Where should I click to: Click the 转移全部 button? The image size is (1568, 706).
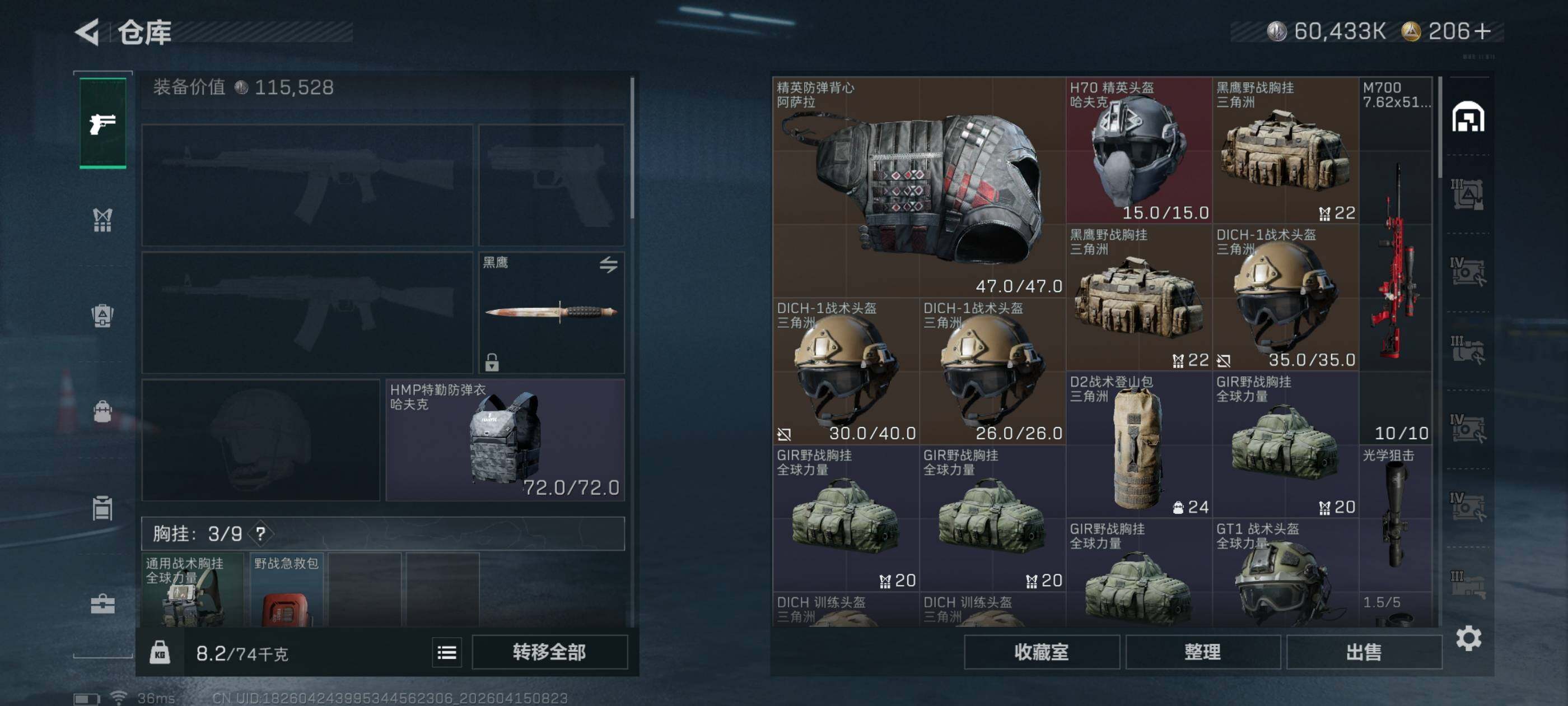[x=550, y=652]
